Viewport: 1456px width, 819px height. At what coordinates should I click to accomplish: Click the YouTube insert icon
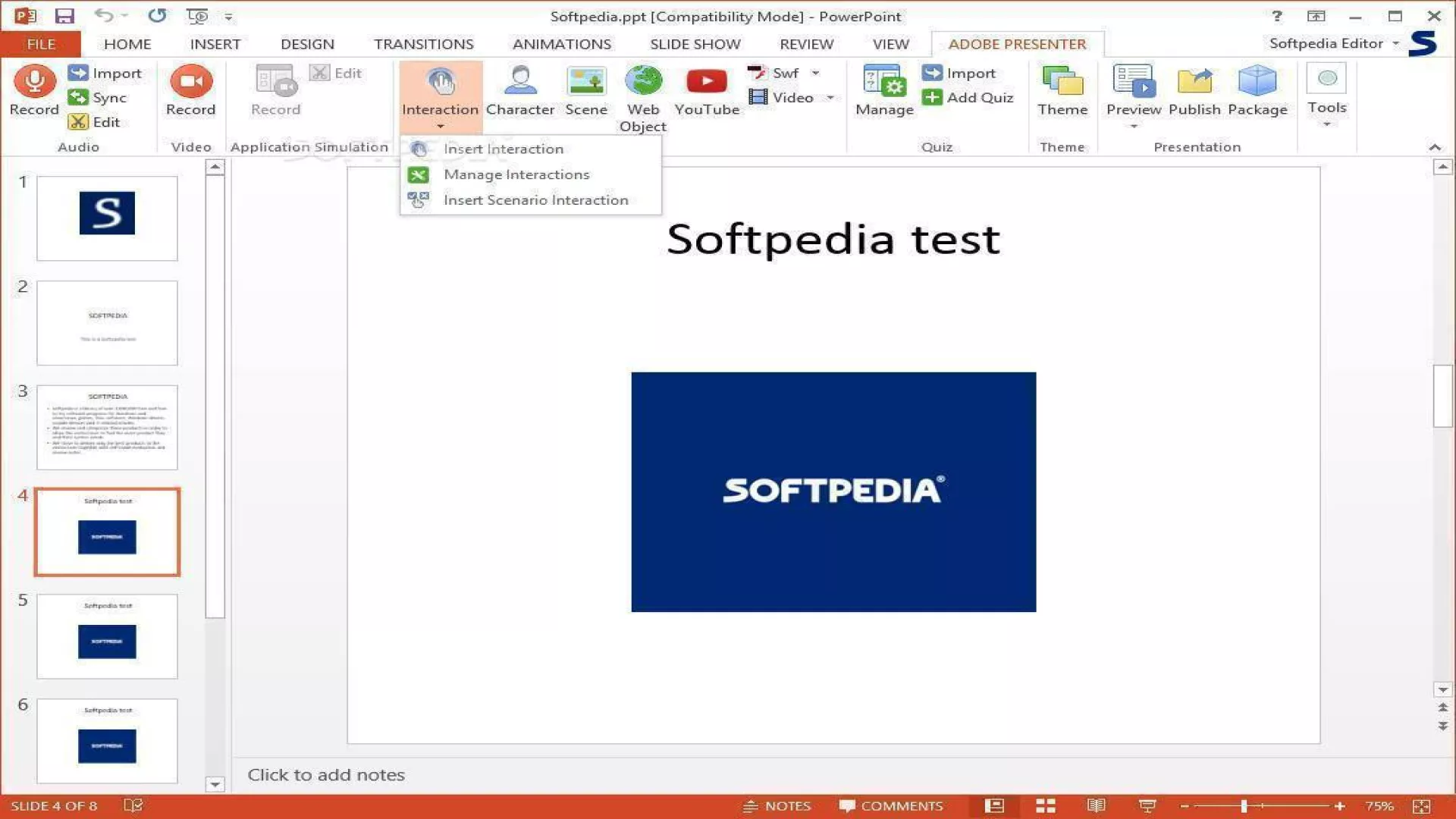pyautogui.click(x=706, y=82)
